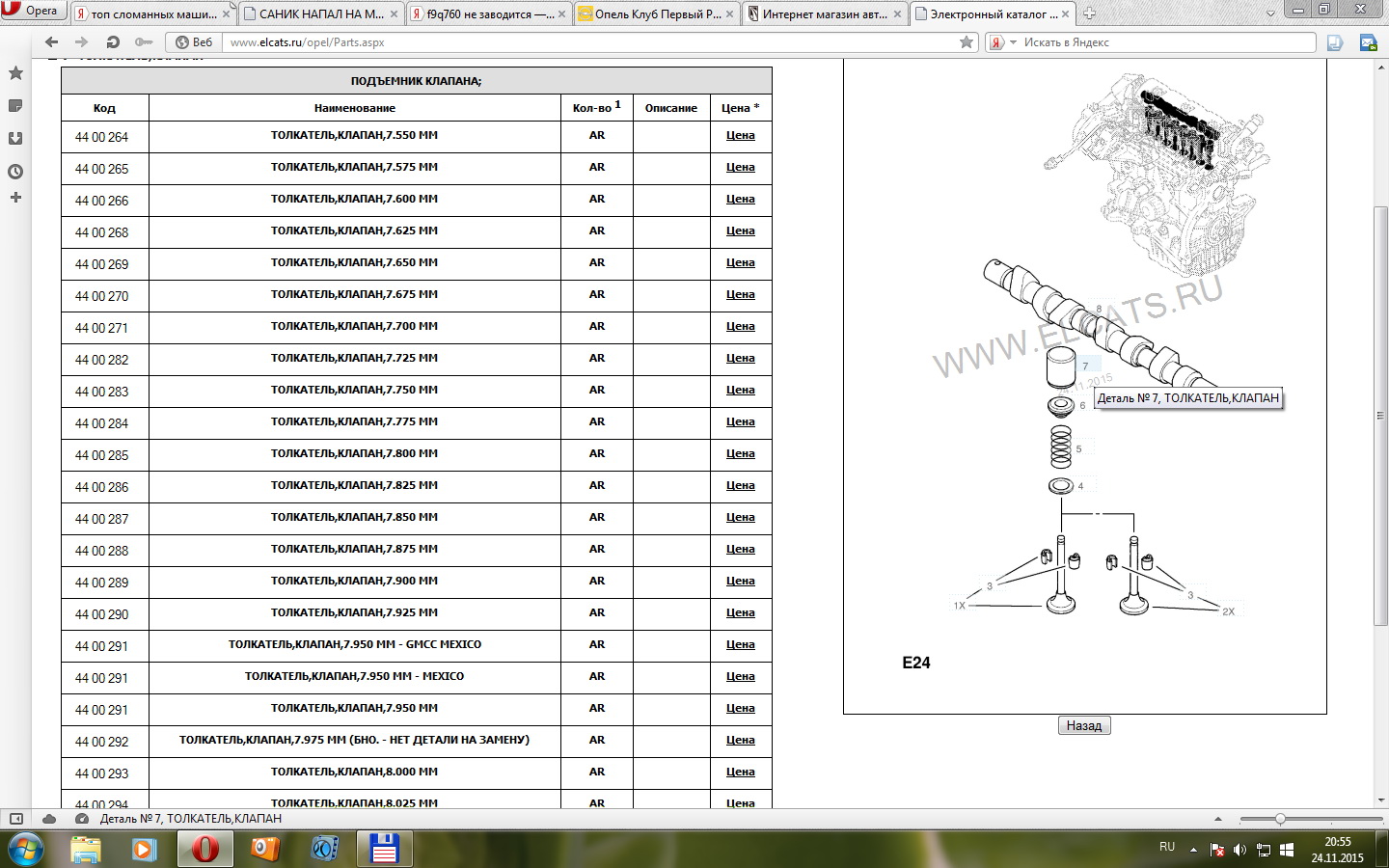This screenshot has height=868, width=1389.
Task: Click the 'Веб' site badge in address bar
Action: [194, 42]
